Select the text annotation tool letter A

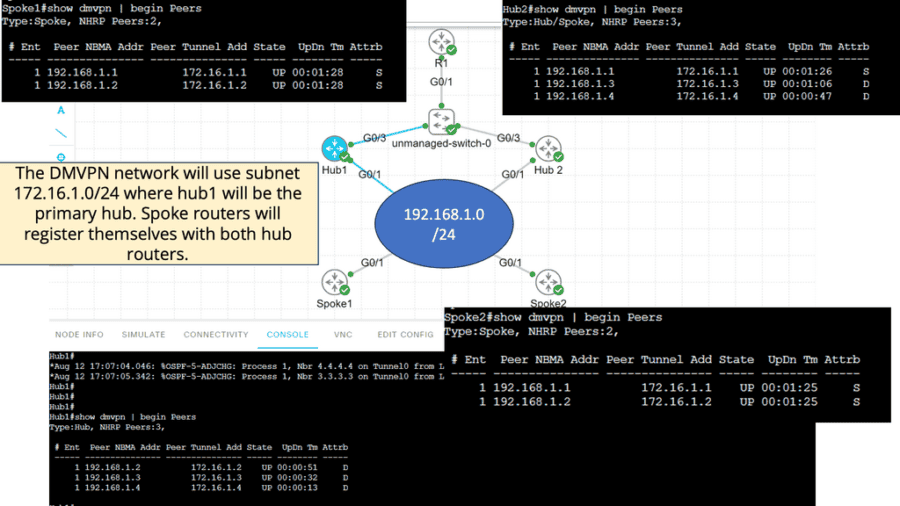(61, 110)
